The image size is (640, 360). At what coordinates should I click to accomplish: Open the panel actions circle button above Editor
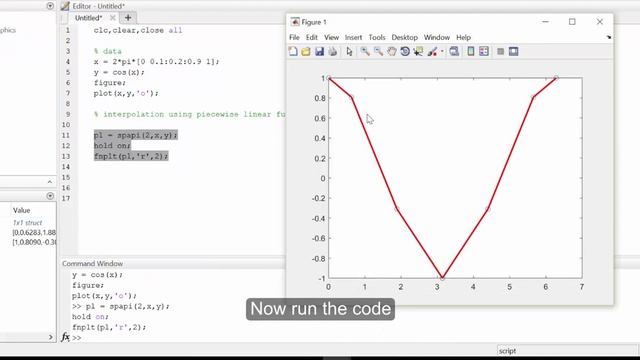coord(50,6)
